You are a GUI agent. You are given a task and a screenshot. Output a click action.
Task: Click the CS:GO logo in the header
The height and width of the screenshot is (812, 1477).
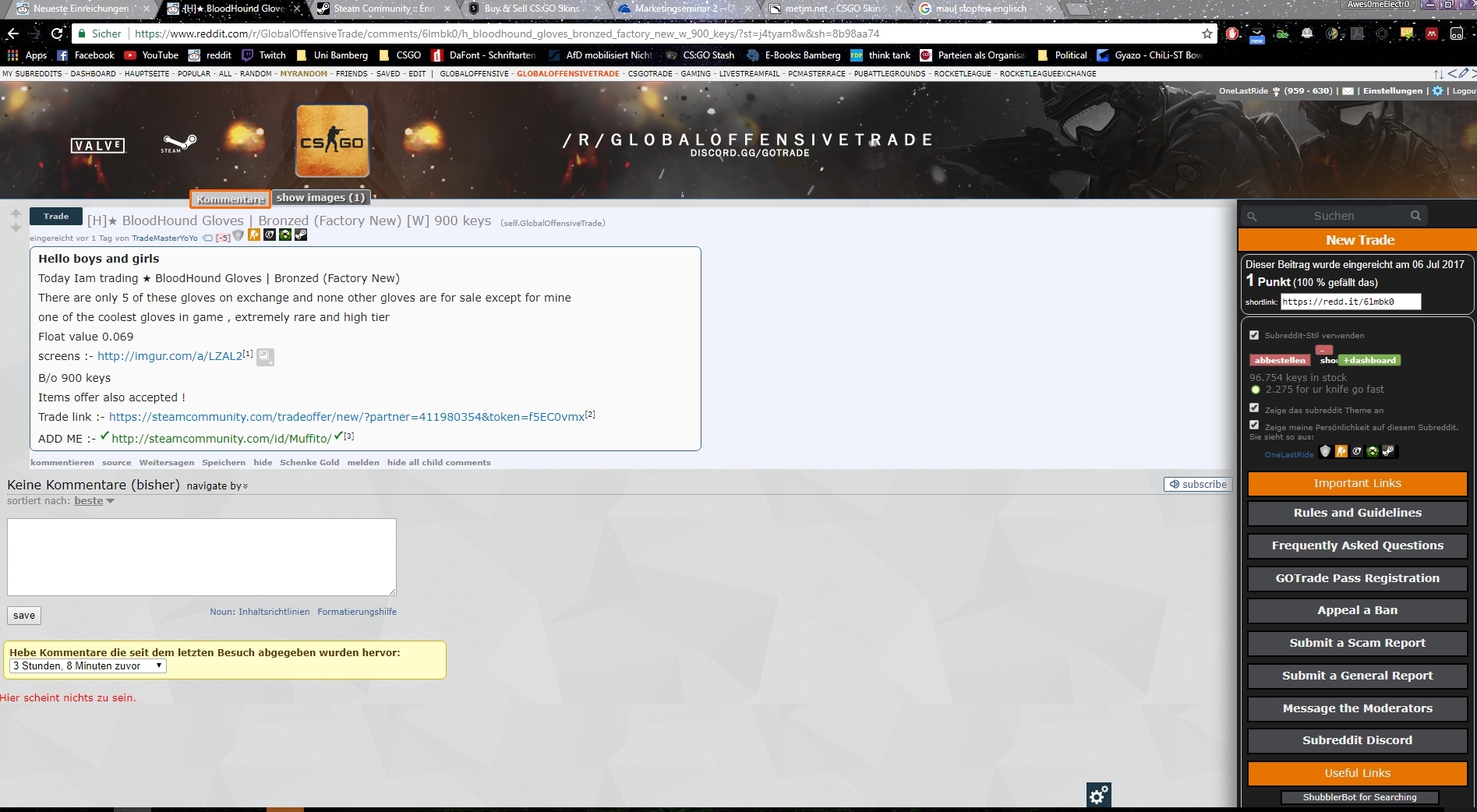332,141
